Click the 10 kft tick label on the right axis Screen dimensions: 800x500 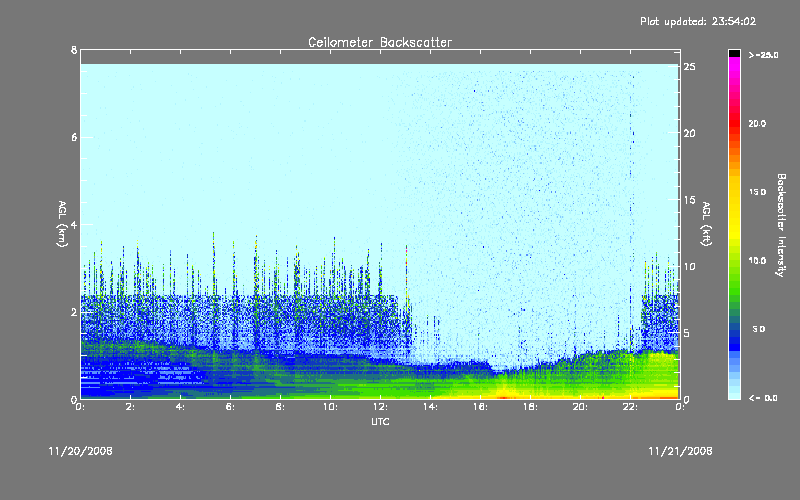click(689, 266)
